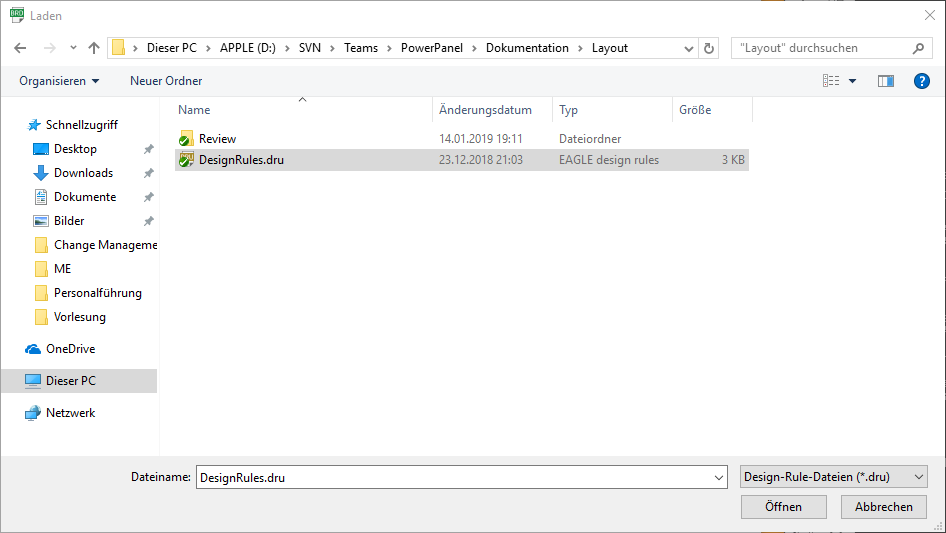Open the help question mark icon
This screenshot has width=946, height=533.
coord(922,81)
